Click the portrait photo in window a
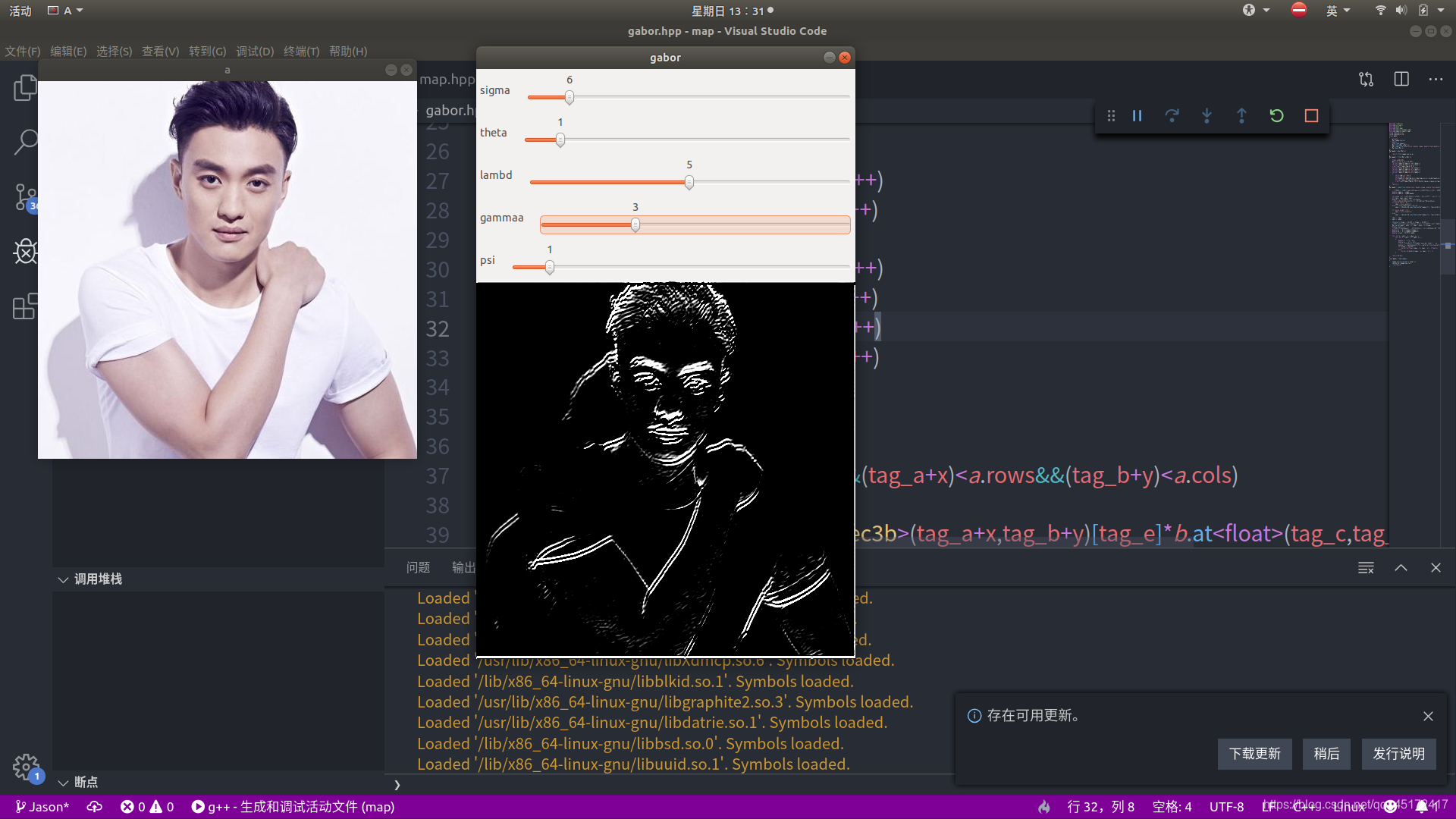The image size is (1456, 819). (227, 269)
